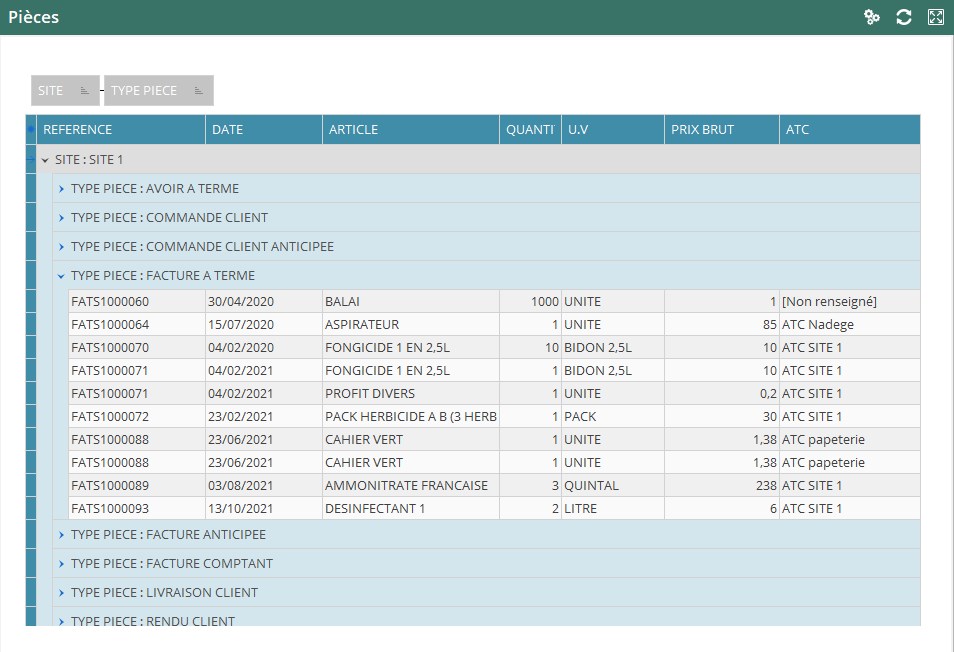Click the refresh icon in header
The height and width of the screenshot is (652, 954).
(904, 17)
